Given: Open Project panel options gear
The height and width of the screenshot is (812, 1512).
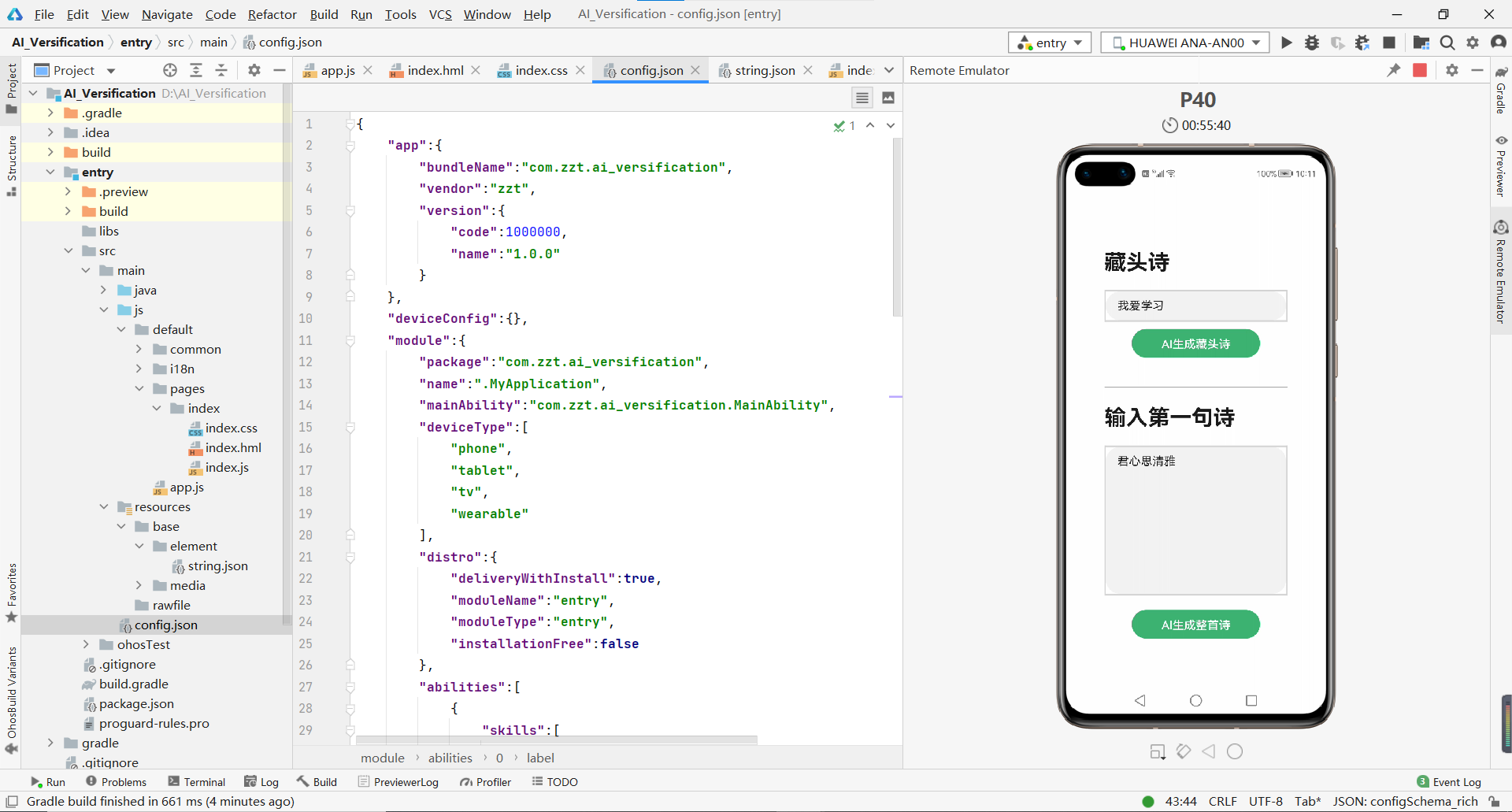Looking at the screenshot, I should (254, 70).
